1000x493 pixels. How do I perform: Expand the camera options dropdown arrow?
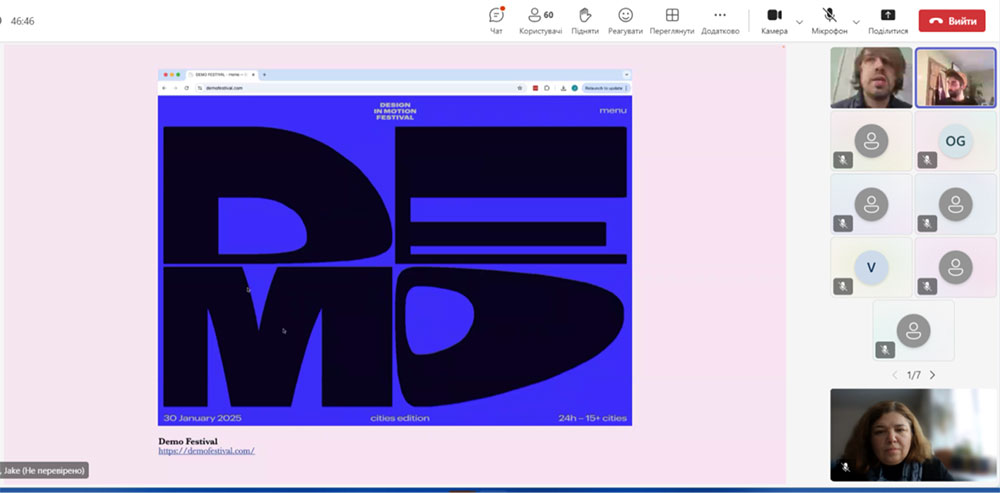800,22
